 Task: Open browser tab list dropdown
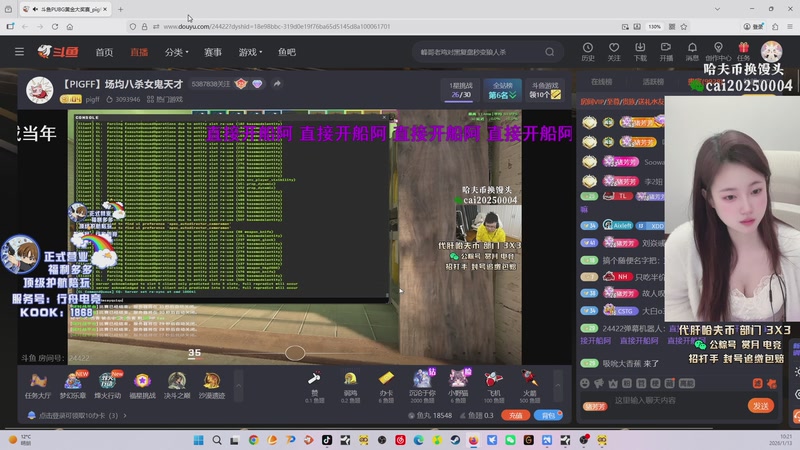point(717,9)
